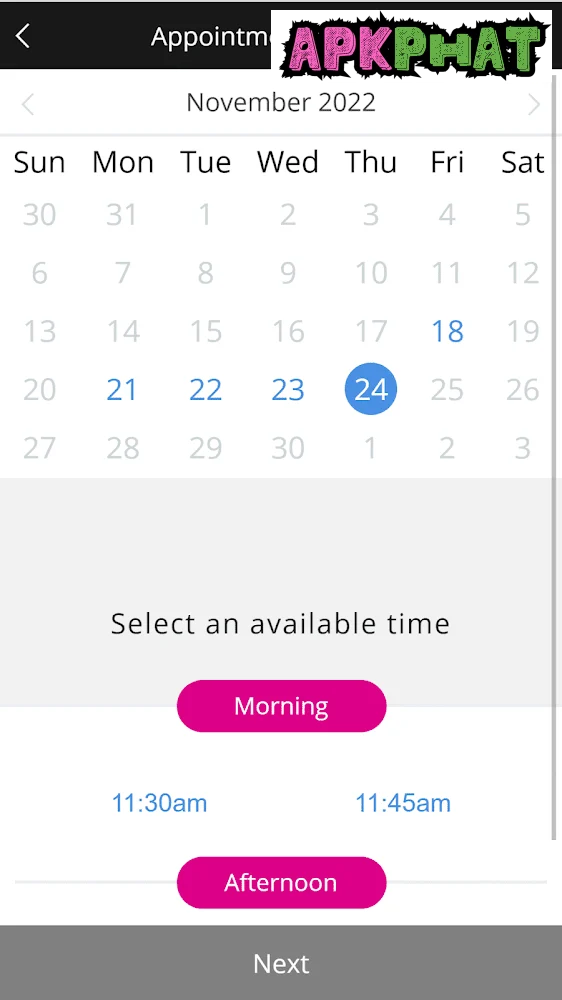Advance to next month with arrow
This screenshot has width=562, height=1000.
coord(535,104)
